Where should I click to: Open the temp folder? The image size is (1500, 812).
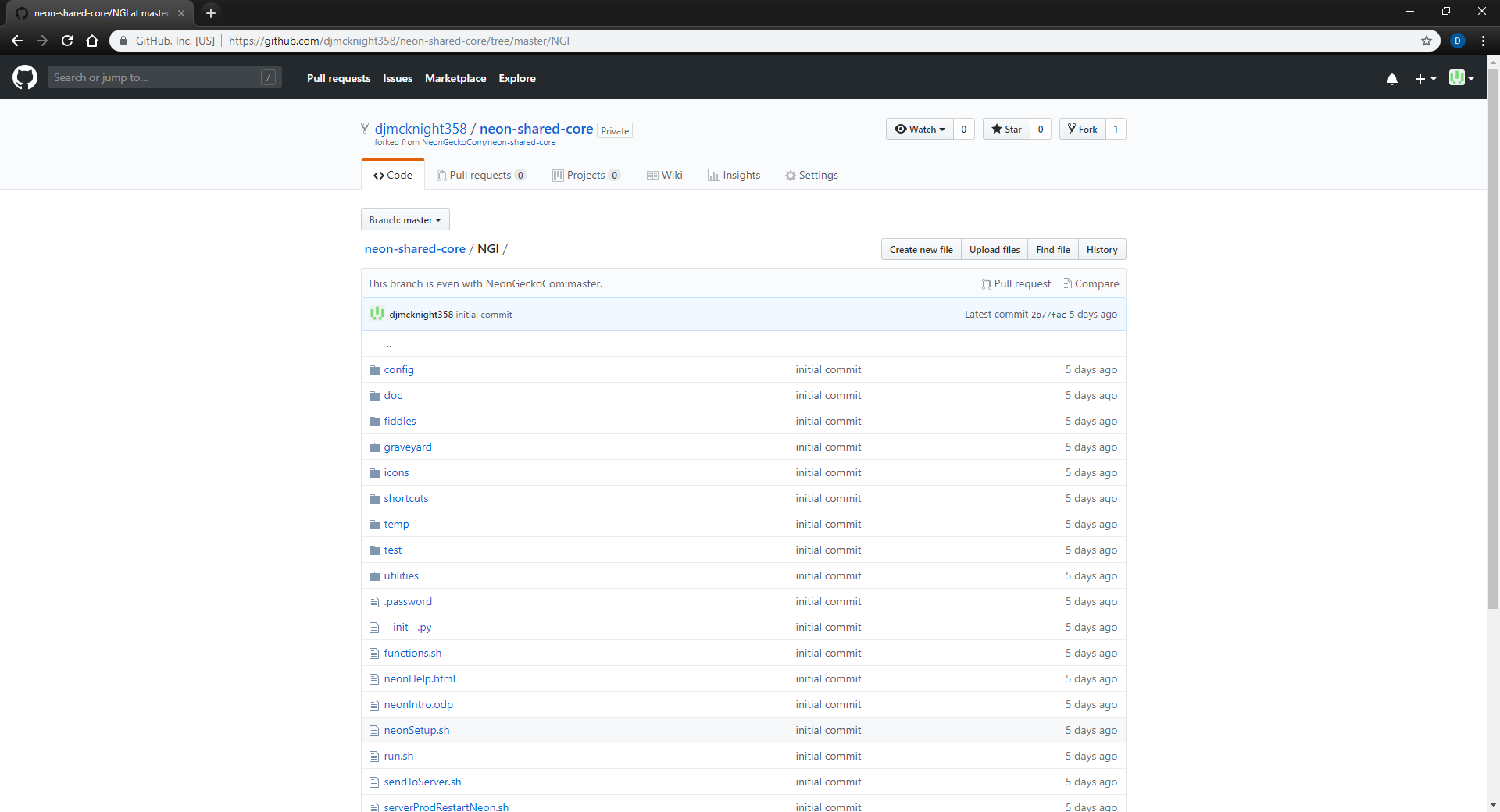click(396, 525)
